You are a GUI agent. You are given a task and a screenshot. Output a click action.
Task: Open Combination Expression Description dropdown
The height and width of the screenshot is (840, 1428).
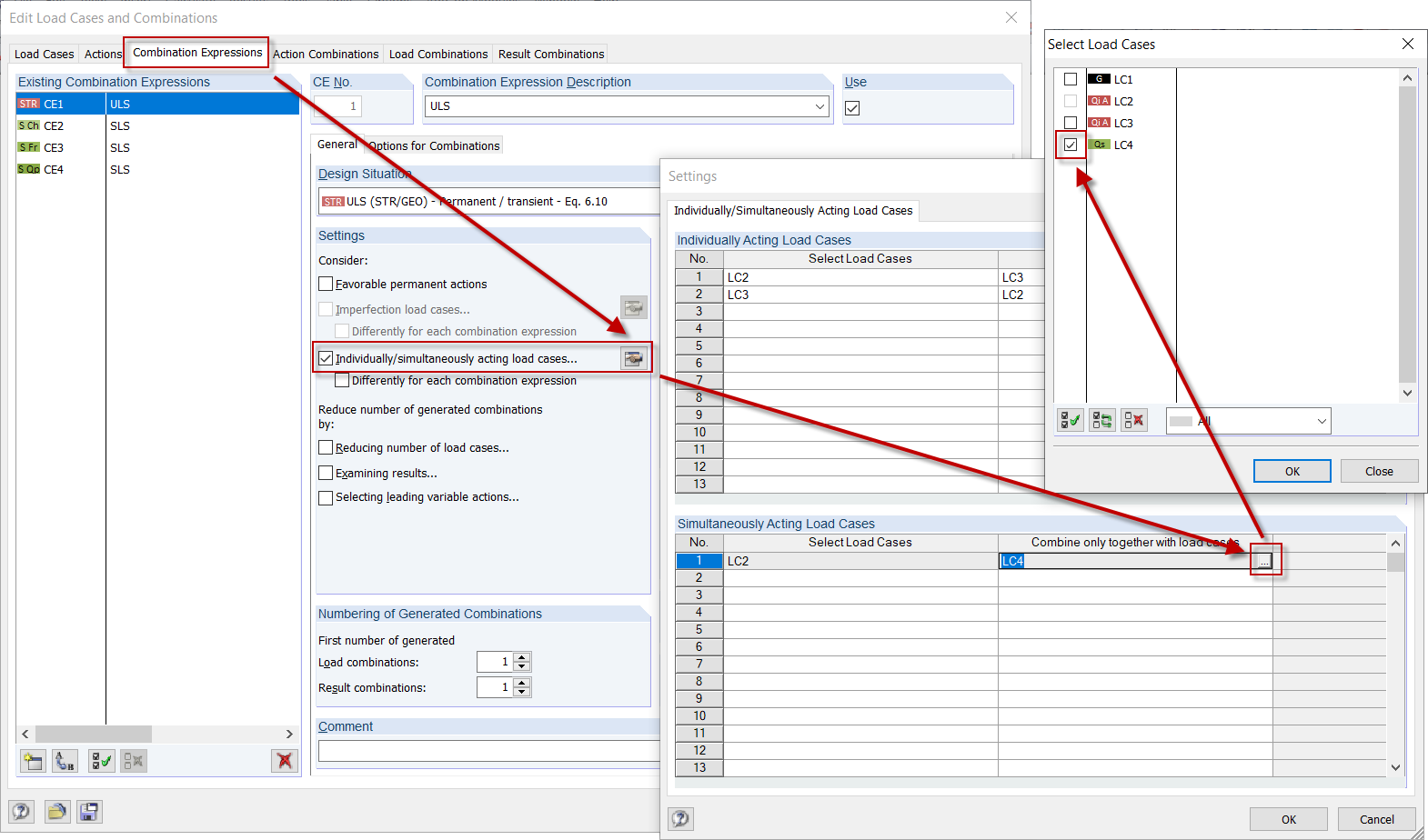click(820, 106)
